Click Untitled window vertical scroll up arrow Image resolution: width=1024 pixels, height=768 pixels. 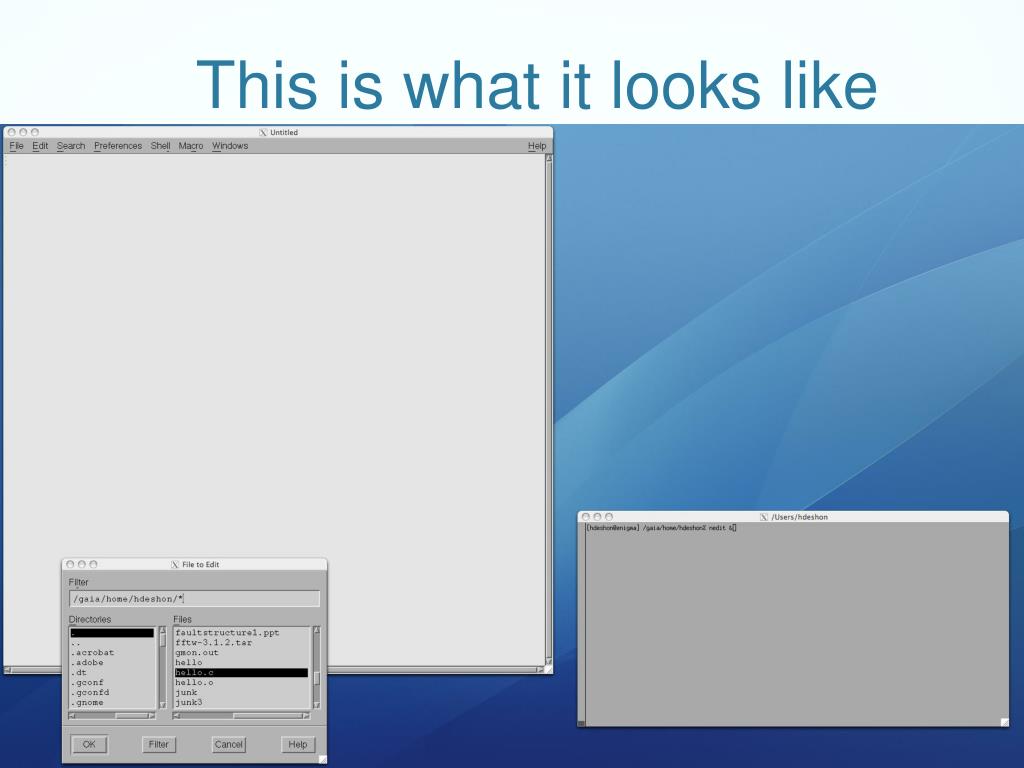[549, 158]
